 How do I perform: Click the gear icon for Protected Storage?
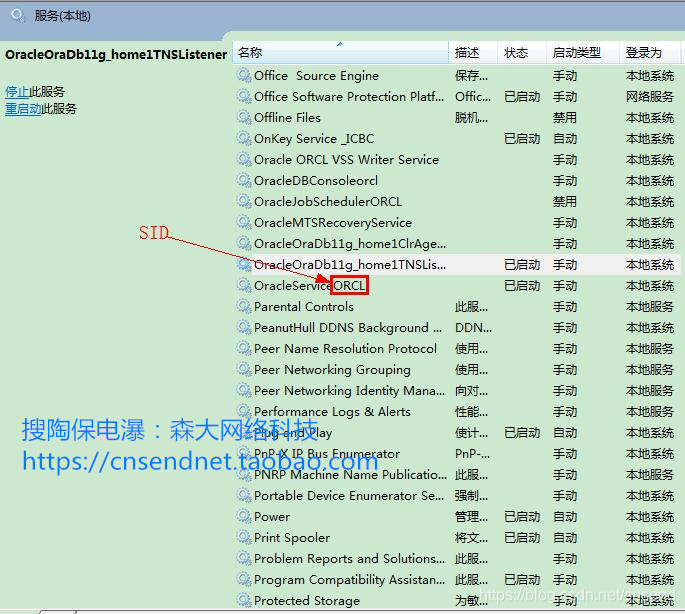243,600
